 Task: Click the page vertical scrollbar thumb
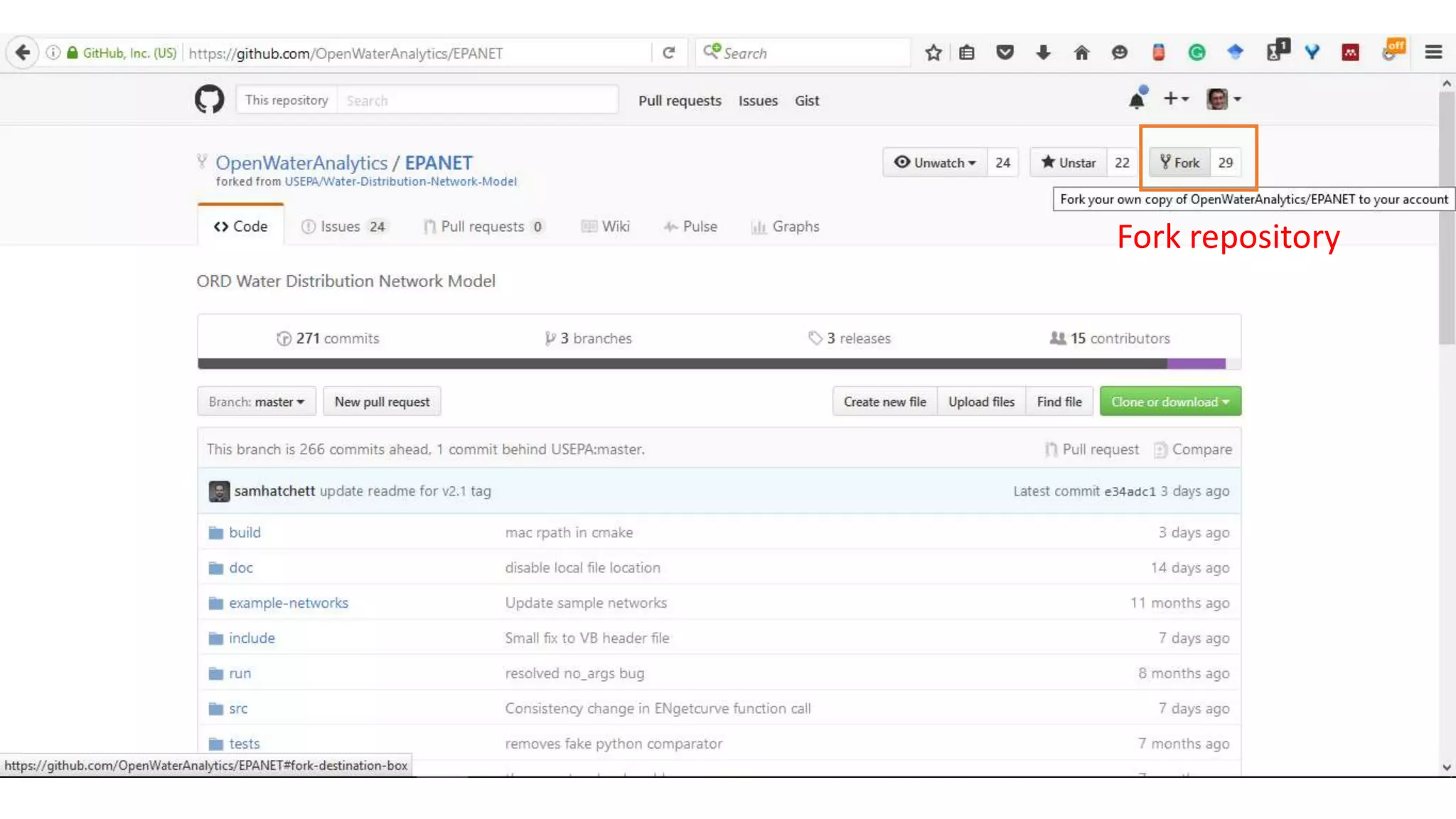click(x=1447, y=217)
